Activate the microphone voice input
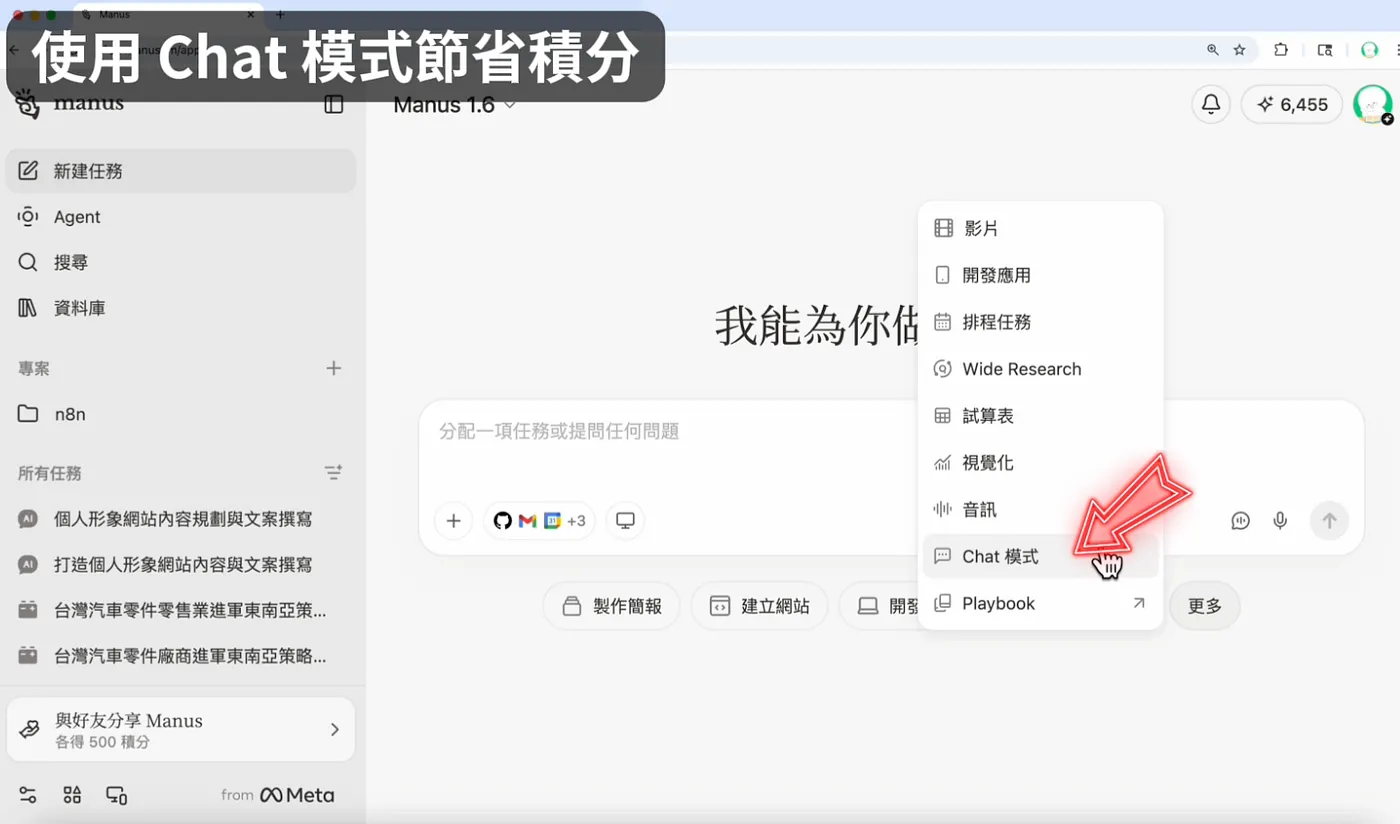The width and height of the screenshot is (1400, 824). (1280, 521)
